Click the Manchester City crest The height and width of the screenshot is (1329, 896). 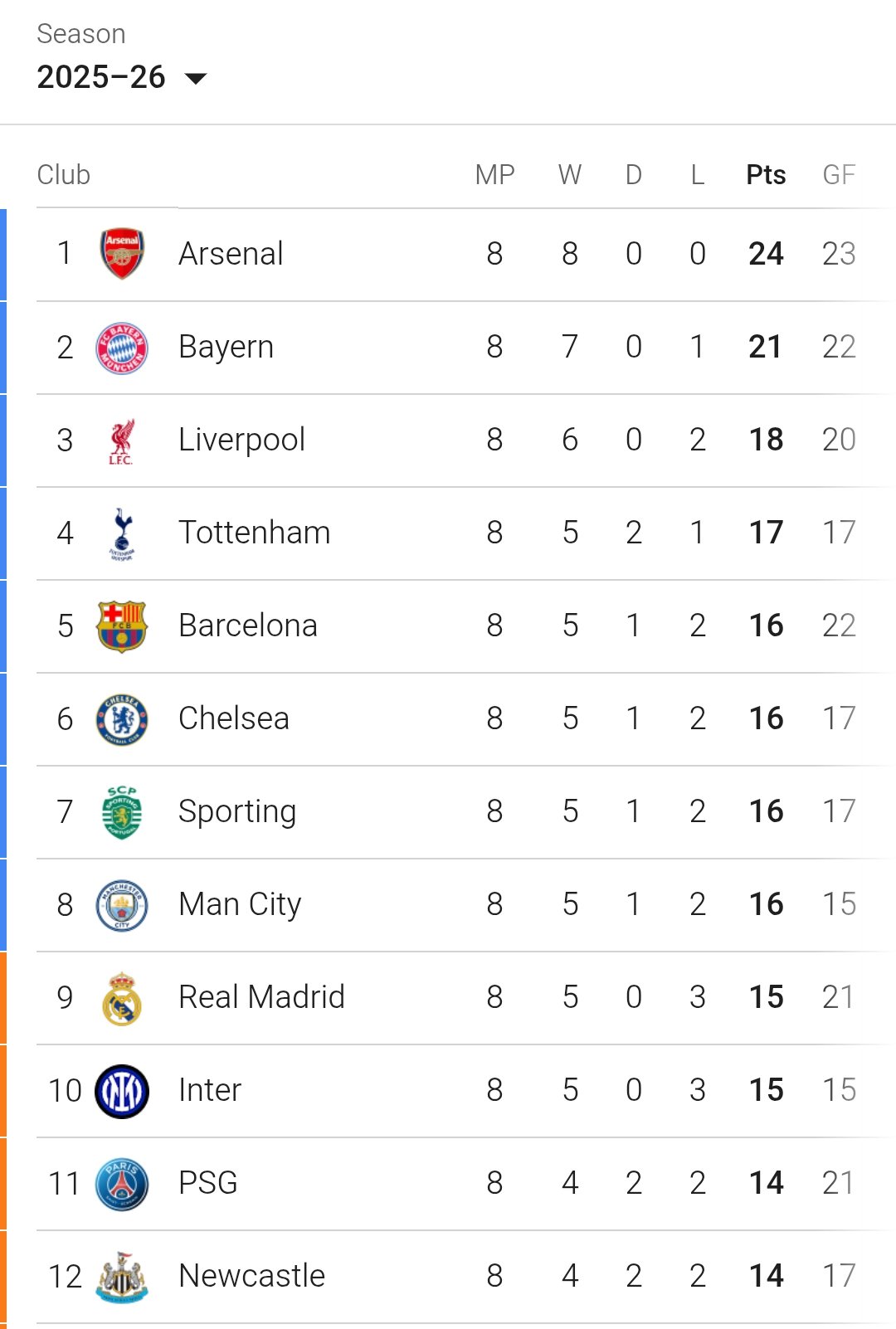tap(122, 905)
